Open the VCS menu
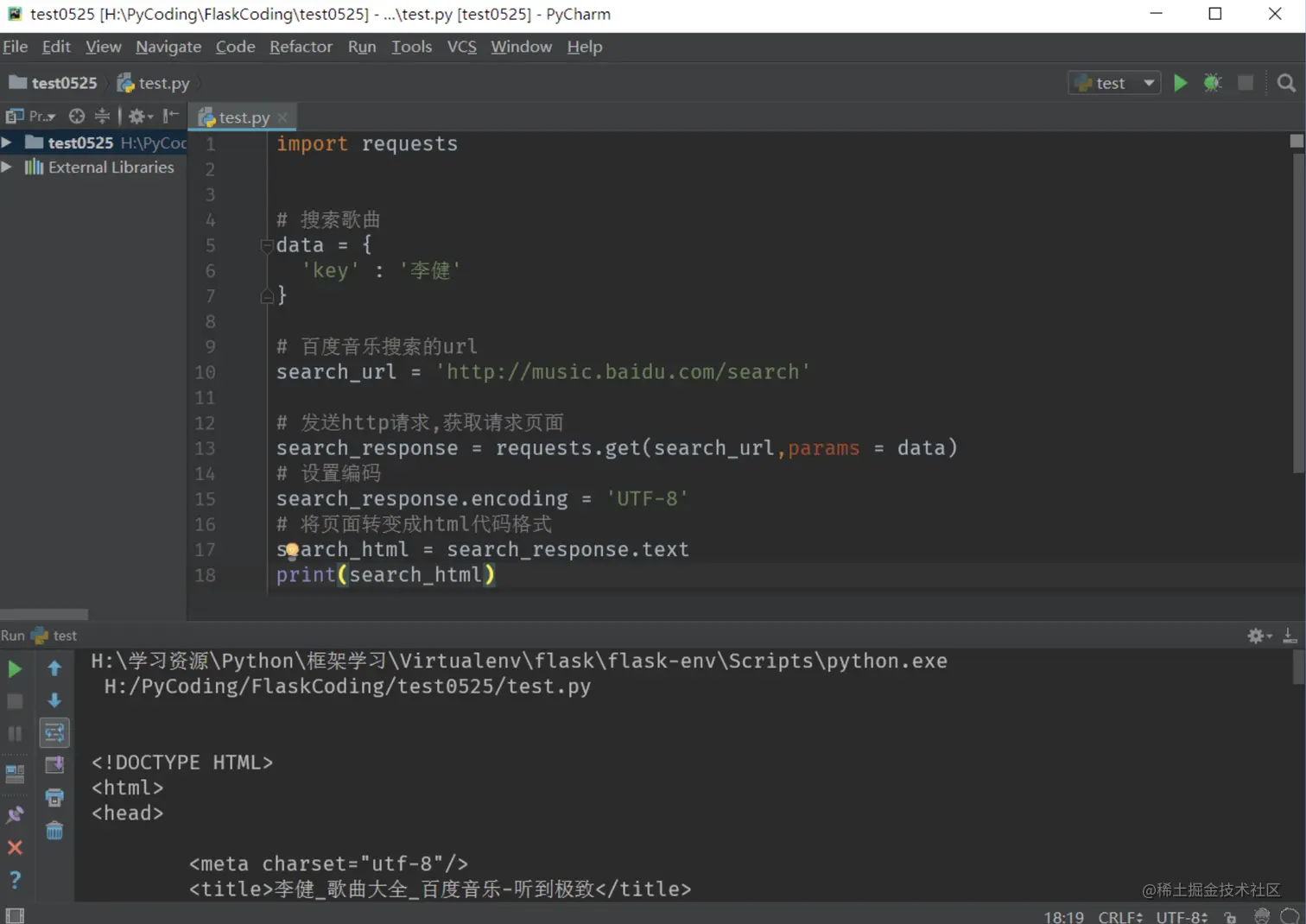 point(462,47)
